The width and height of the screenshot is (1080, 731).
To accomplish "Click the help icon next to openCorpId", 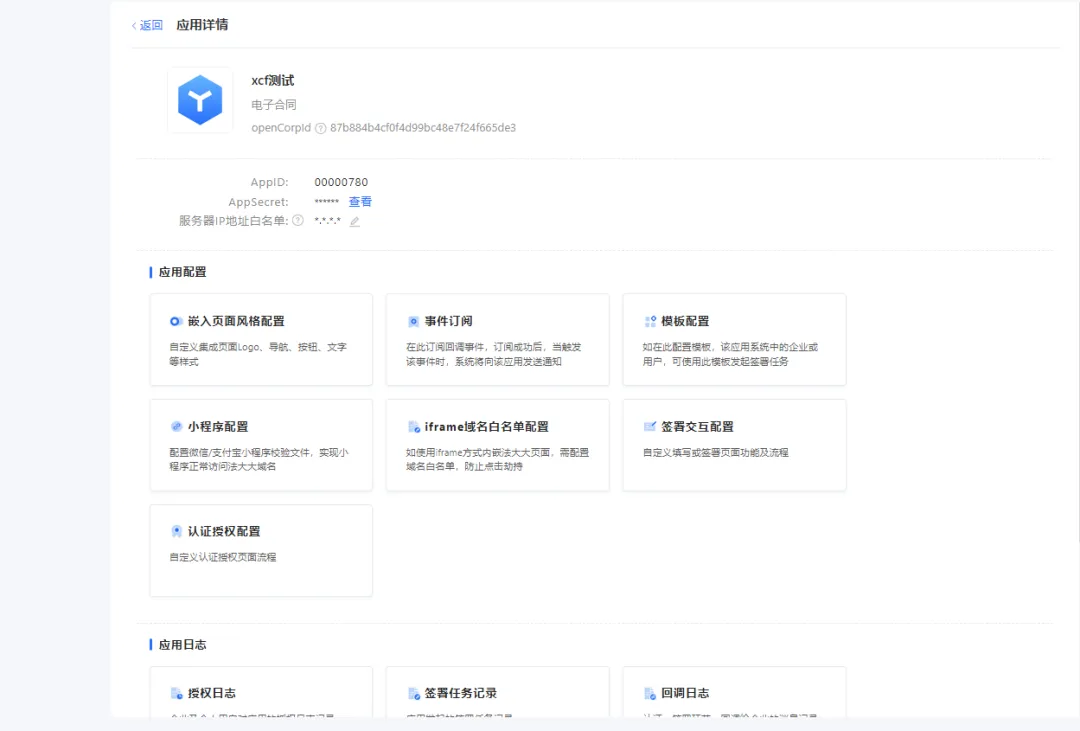I will point(320,128).
